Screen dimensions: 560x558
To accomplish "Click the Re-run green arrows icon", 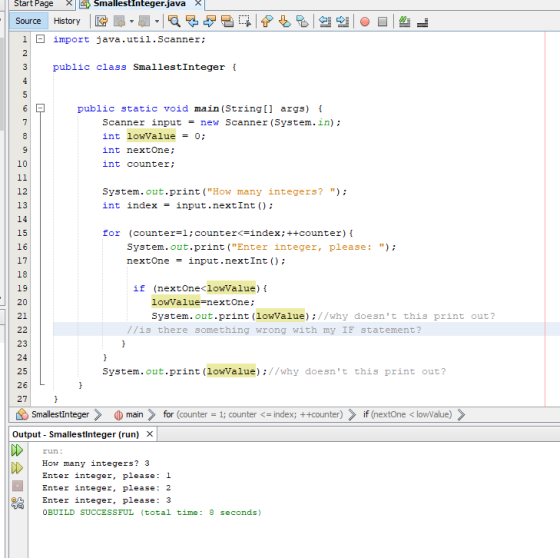I will (x=17, y=450).
